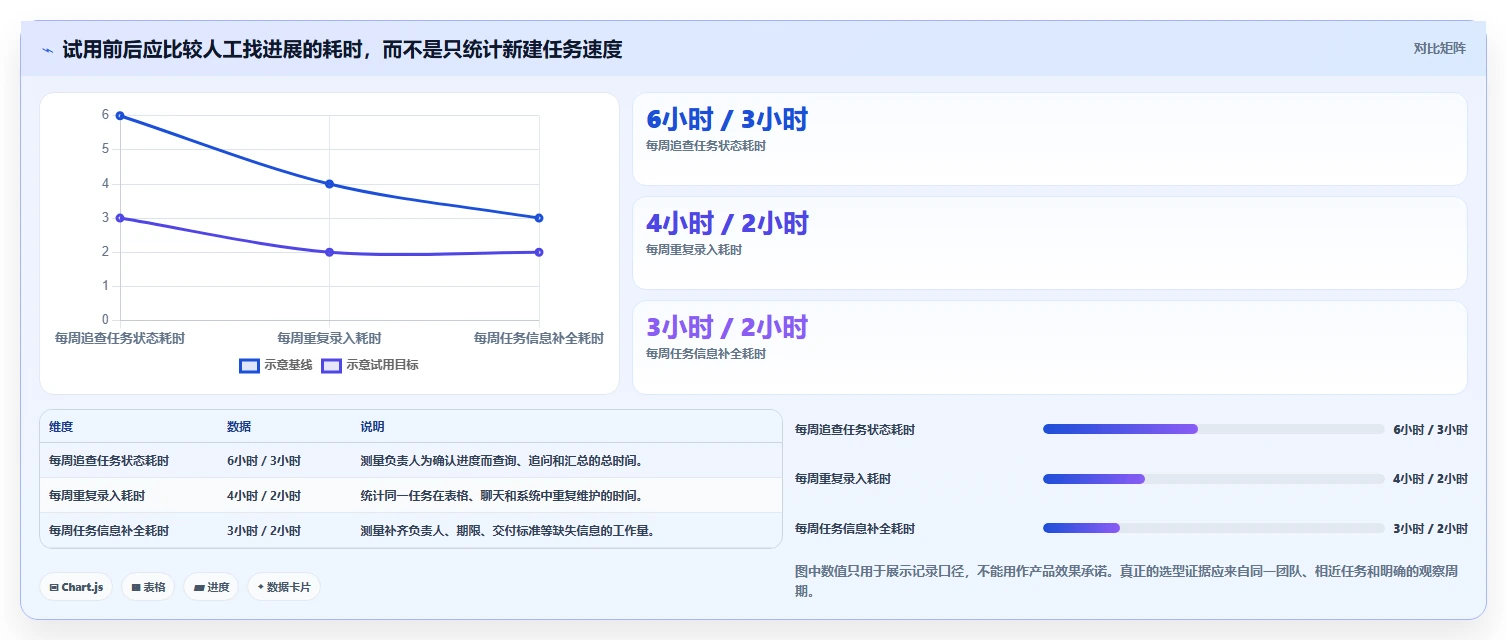This screenshot has height=640, width=1507.
Task: Select table cell 每周任务信息补全耗时
Action: 109,531
